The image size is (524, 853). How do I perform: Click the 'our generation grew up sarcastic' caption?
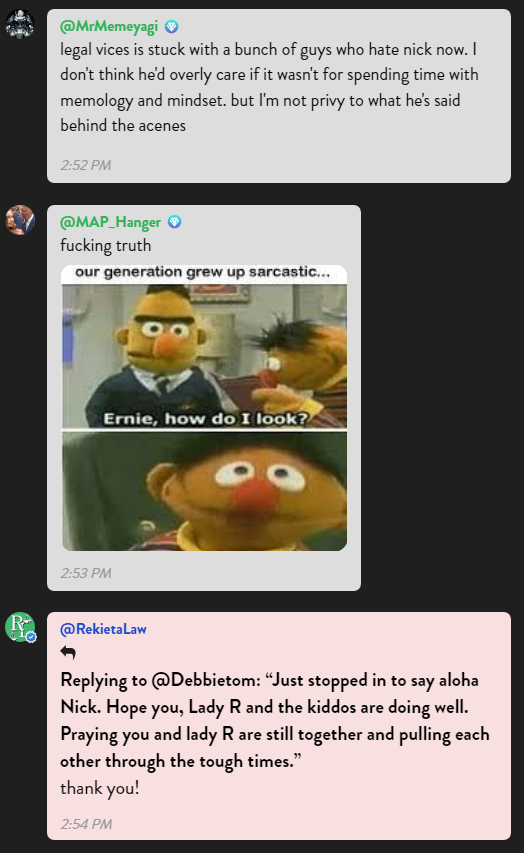pyautogui.click(x=202, y=271)
